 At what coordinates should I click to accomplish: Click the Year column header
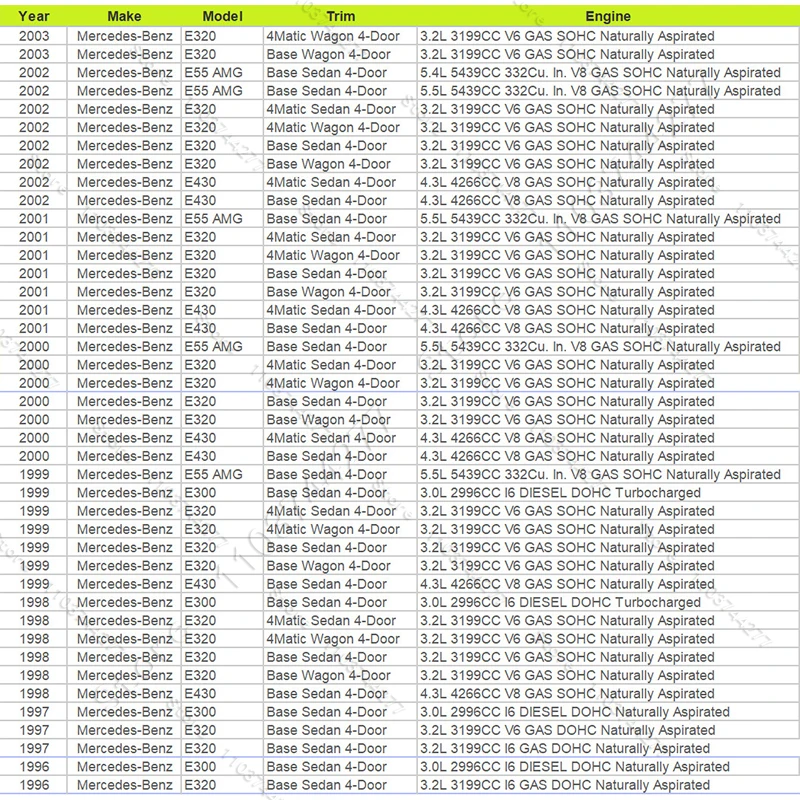point(34,16)
